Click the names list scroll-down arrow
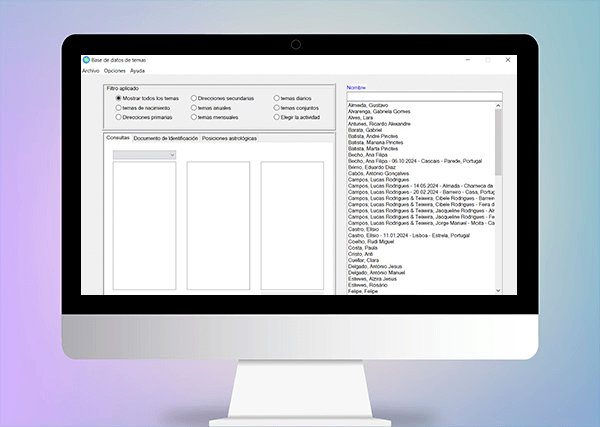This screenshot has height=427, width=600. pos(498,291)
